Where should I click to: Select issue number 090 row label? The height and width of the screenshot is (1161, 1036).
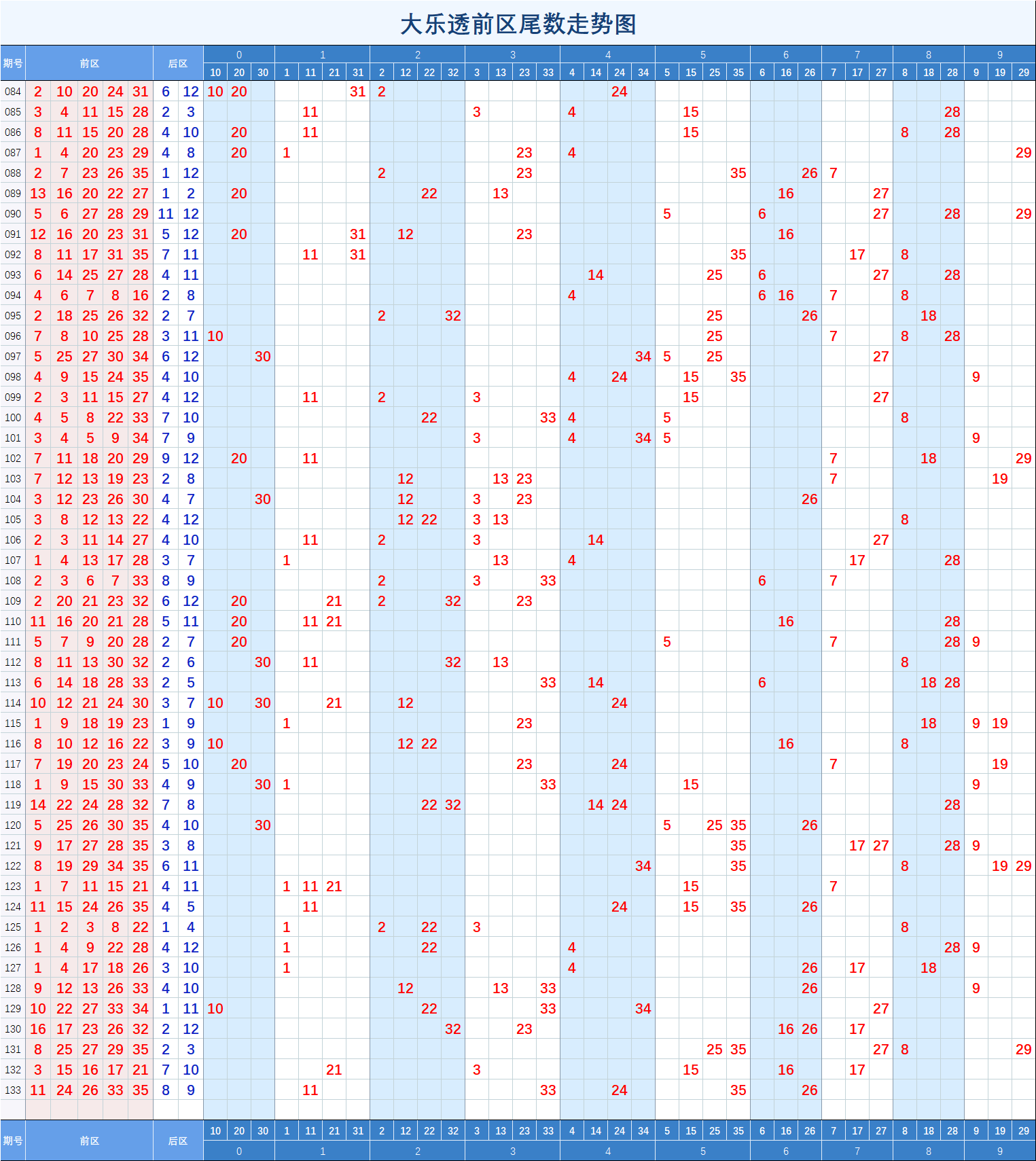click(13, 214)
